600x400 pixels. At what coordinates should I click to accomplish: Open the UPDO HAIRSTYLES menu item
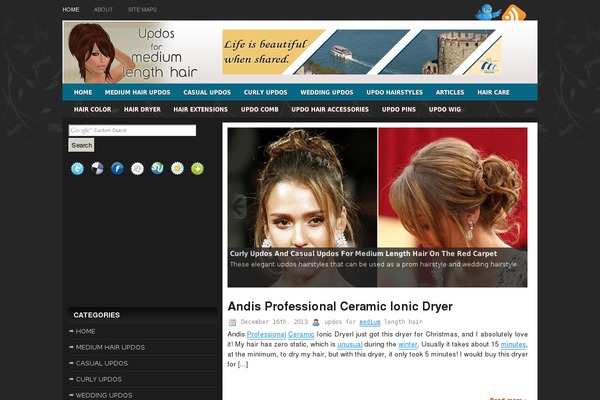(x=395, y=92)
